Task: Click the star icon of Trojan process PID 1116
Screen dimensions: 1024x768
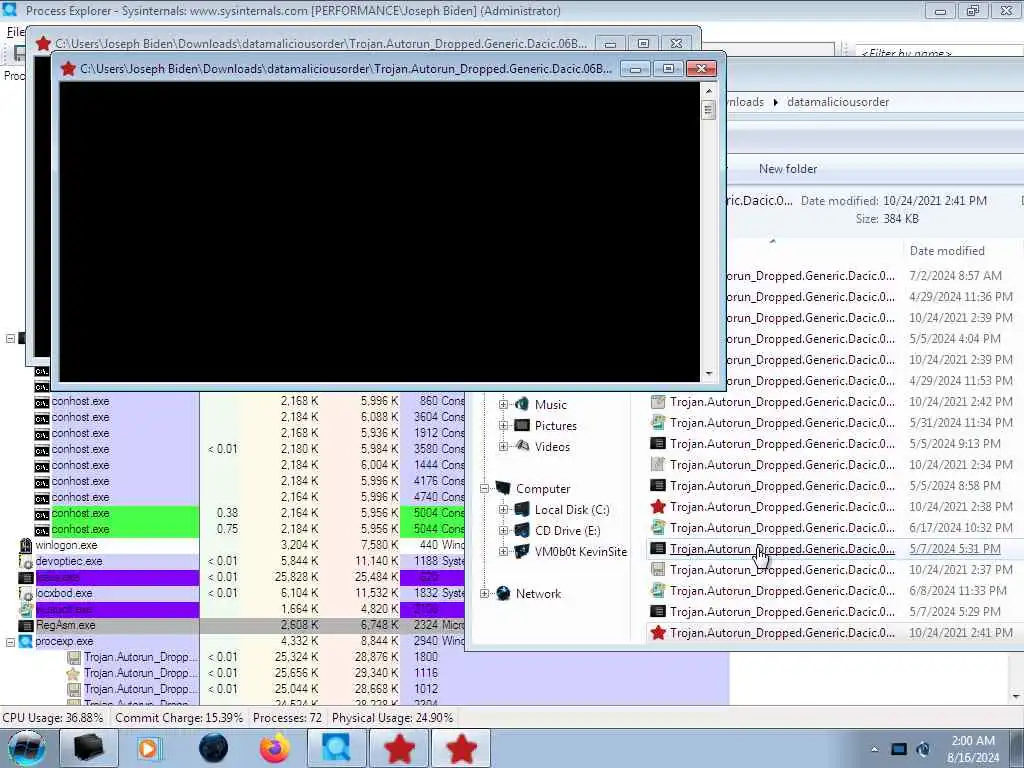Action: click(74, 673)
